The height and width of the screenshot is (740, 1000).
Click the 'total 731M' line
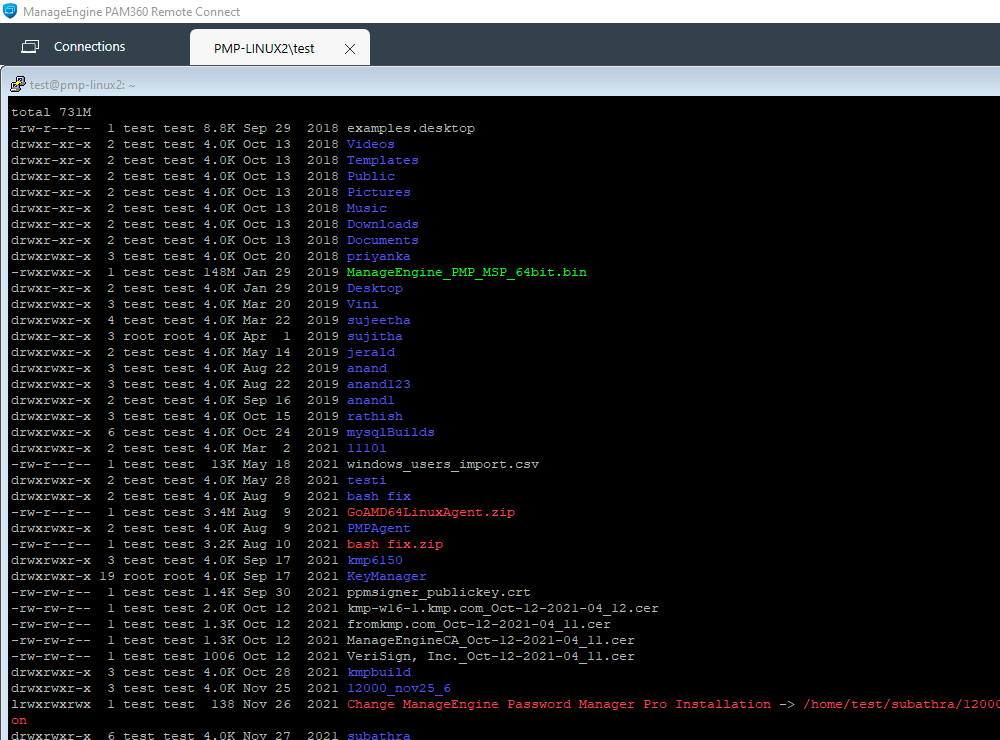point(51,112)
